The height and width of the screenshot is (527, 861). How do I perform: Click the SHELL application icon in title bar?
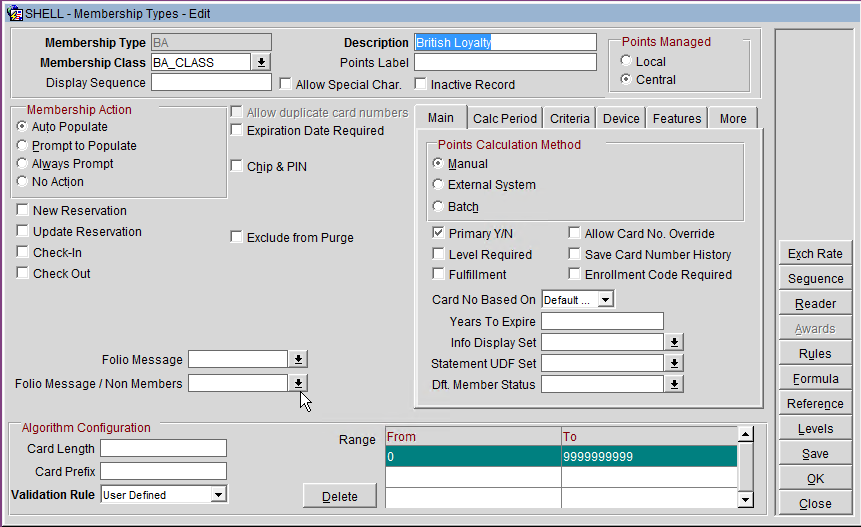(15, 13)
